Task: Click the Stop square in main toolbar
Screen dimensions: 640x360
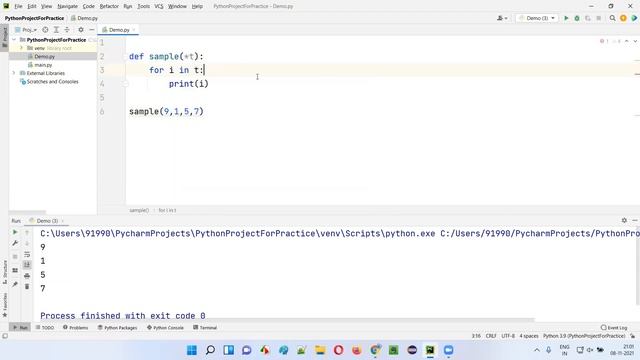Action: coord(598,18)
